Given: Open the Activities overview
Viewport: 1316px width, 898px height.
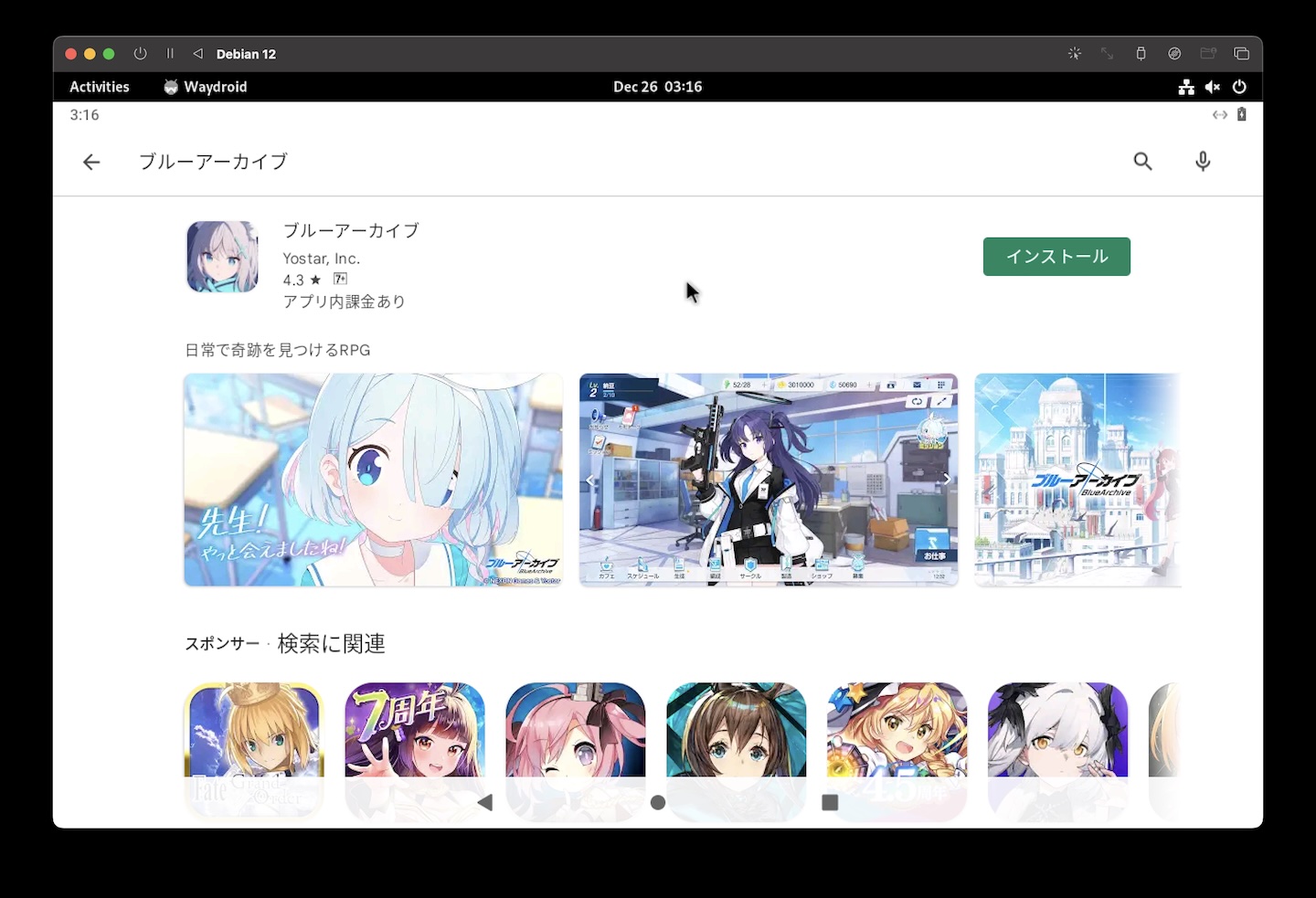Looking at the screenshot, I should [100, 87].
